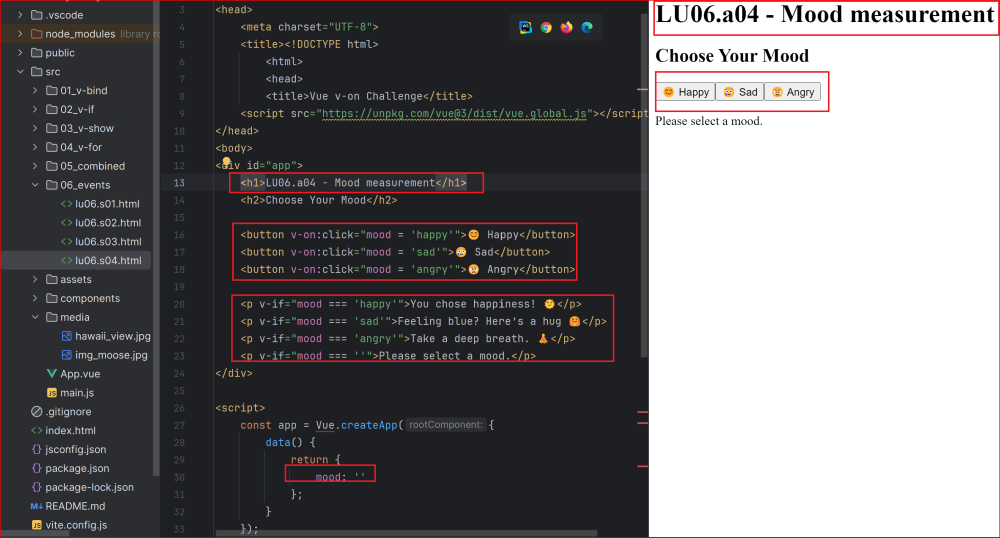Click the JSON braces icon beside package.json
Viewport: 1000px width, 538px height.
[36, 468]
